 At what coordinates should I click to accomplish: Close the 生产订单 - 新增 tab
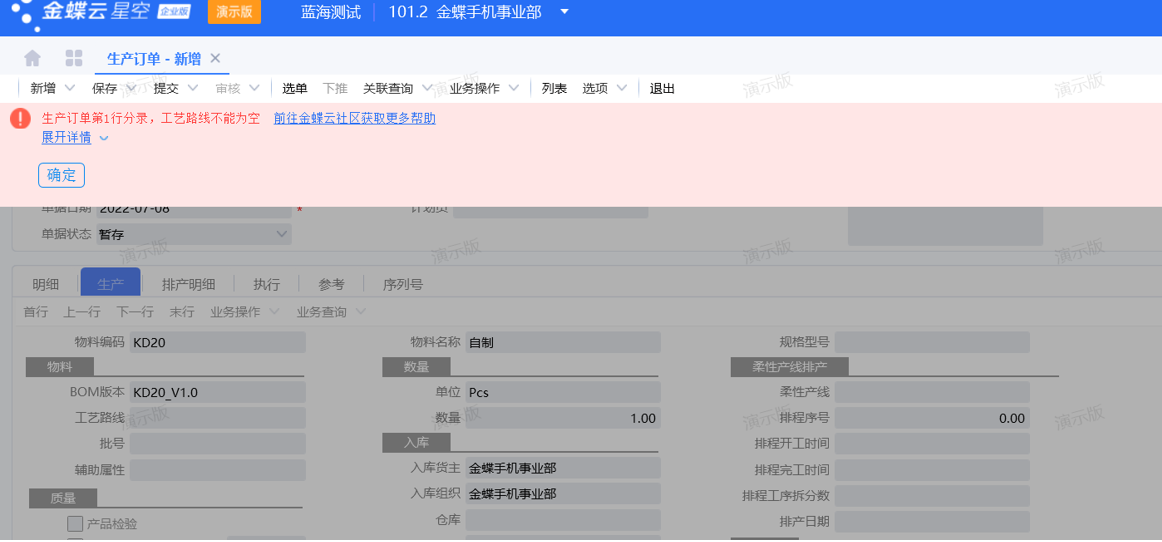pyautogui.click(x=215, y=59)
